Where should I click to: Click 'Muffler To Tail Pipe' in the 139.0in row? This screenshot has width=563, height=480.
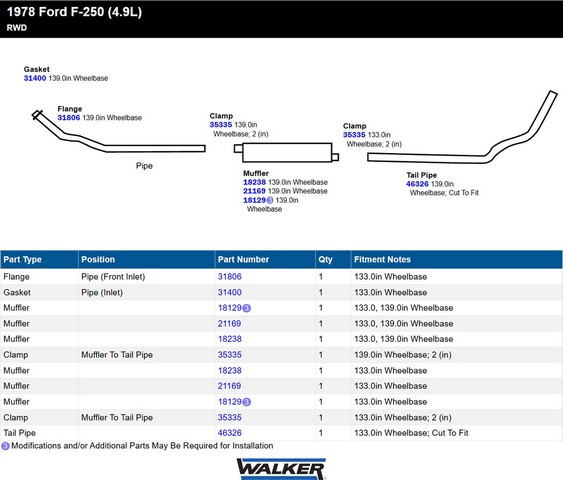[117, 355]
